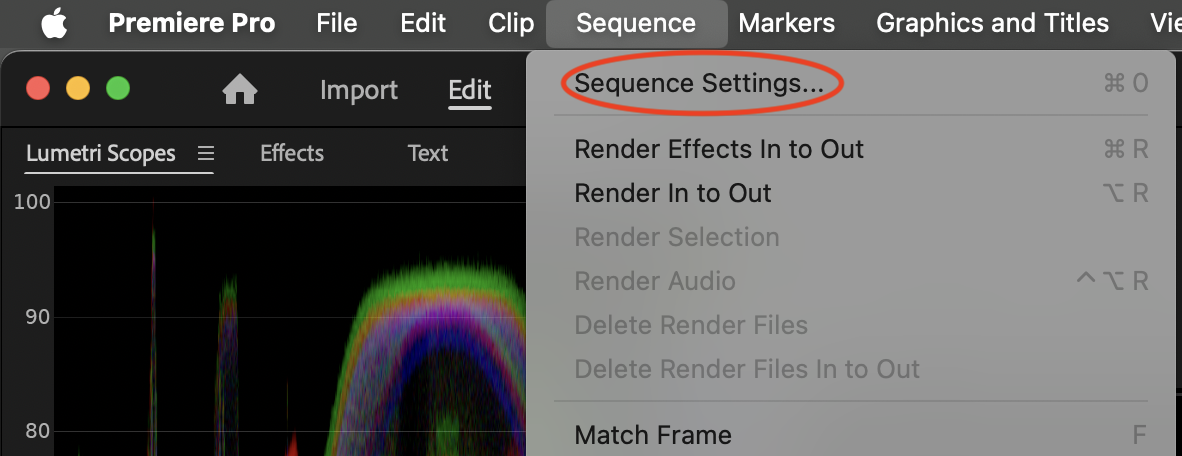Image resolution: width=1182 pixels, height=456 pixels.
Task: Open the Markers menu
Action: pyautogui.click(x=786, y=23)
